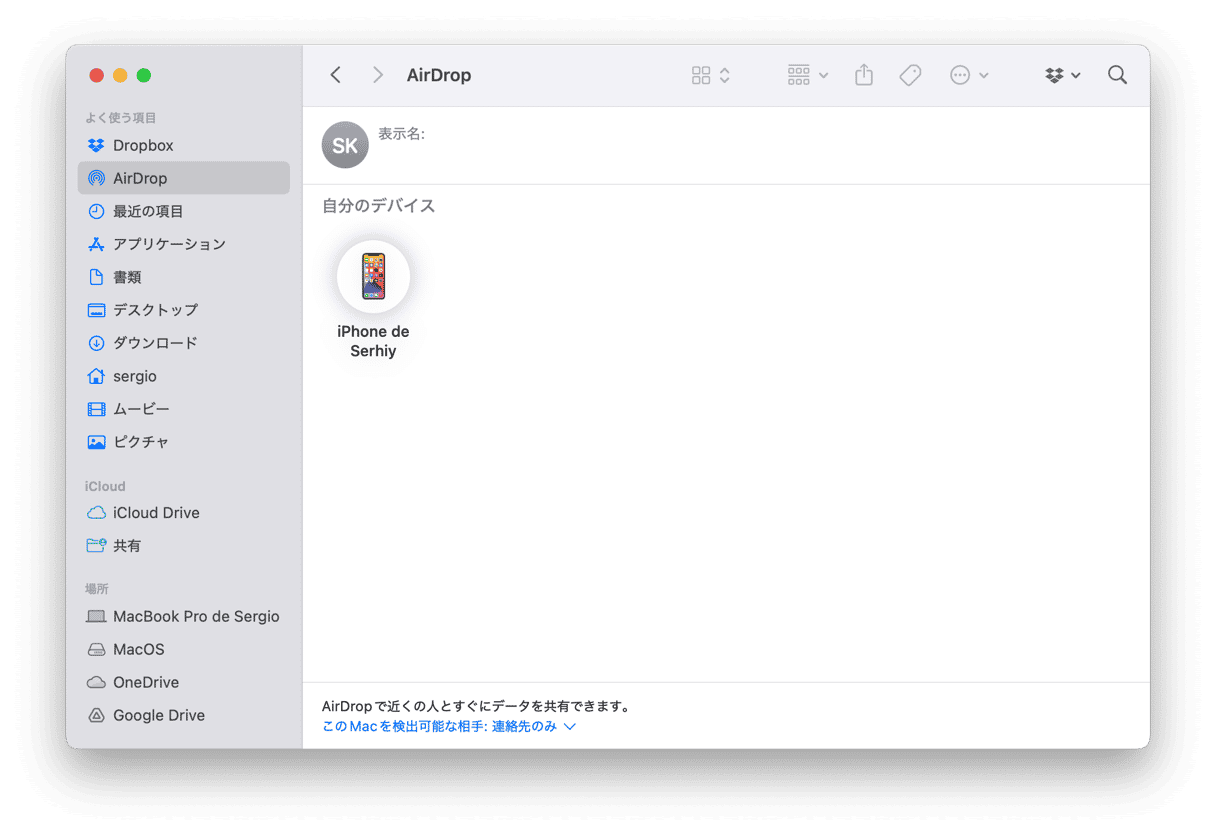Open the More actions ellipsis menu
This screenshot has width=1216, height=836.
[x=969, y=75]
